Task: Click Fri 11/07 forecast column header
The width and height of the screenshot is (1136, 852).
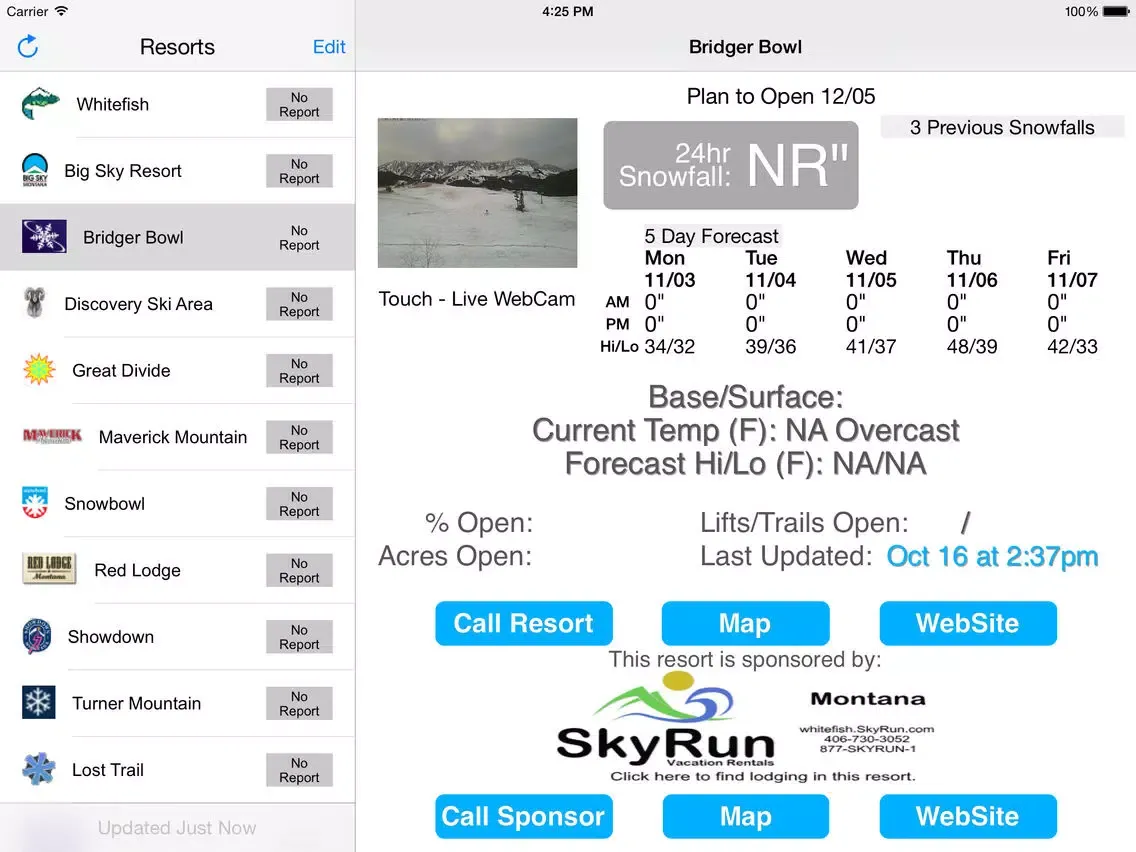Action: [x=1072, y=269]
